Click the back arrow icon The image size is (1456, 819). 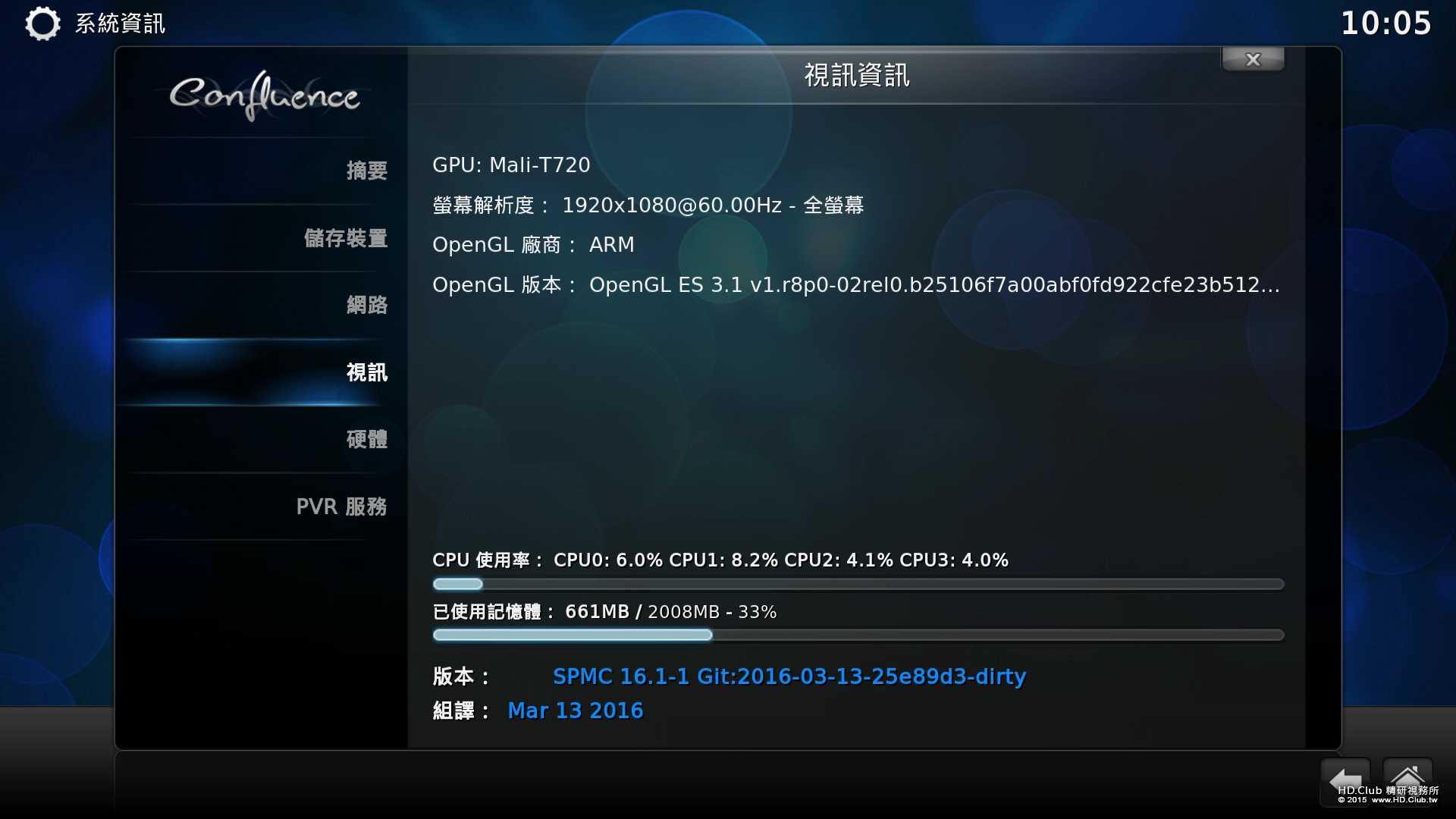(x=1345, y=780)
